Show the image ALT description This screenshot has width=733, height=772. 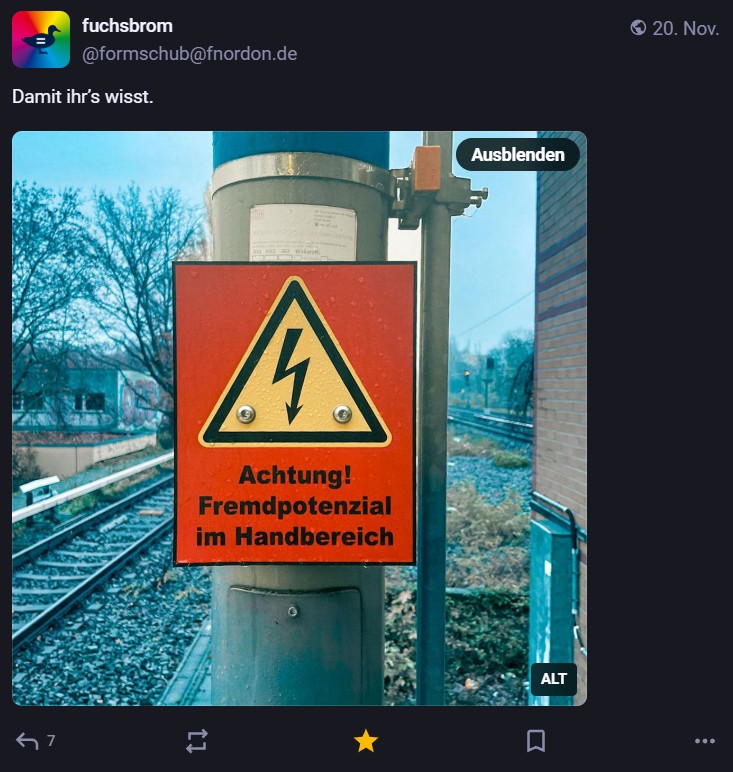pyautogui.click(x=553, y=679)
